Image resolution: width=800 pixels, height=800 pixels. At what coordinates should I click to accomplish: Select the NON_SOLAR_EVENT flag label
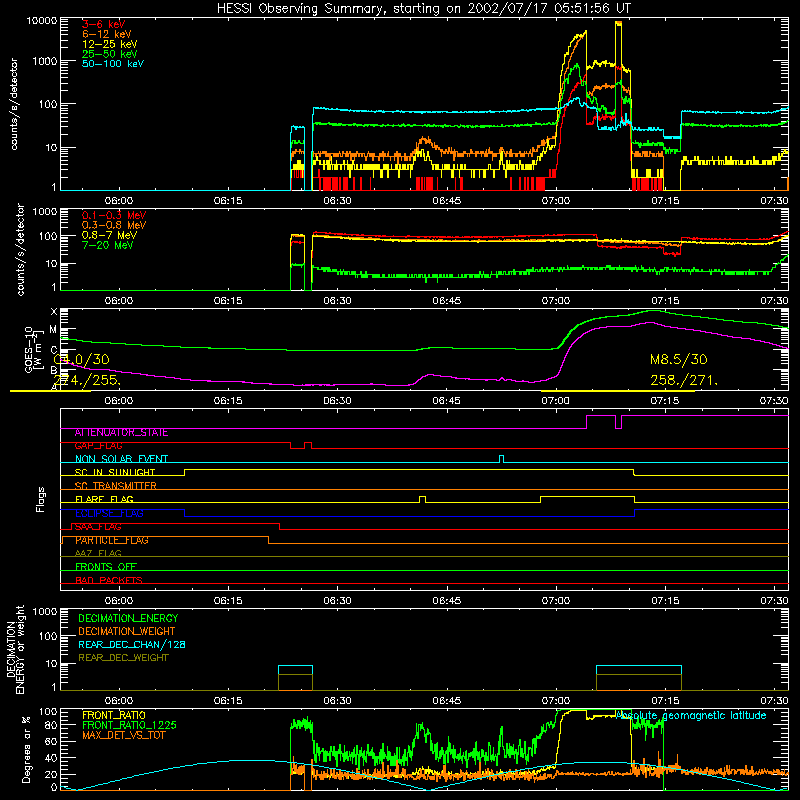coord(121,459)
